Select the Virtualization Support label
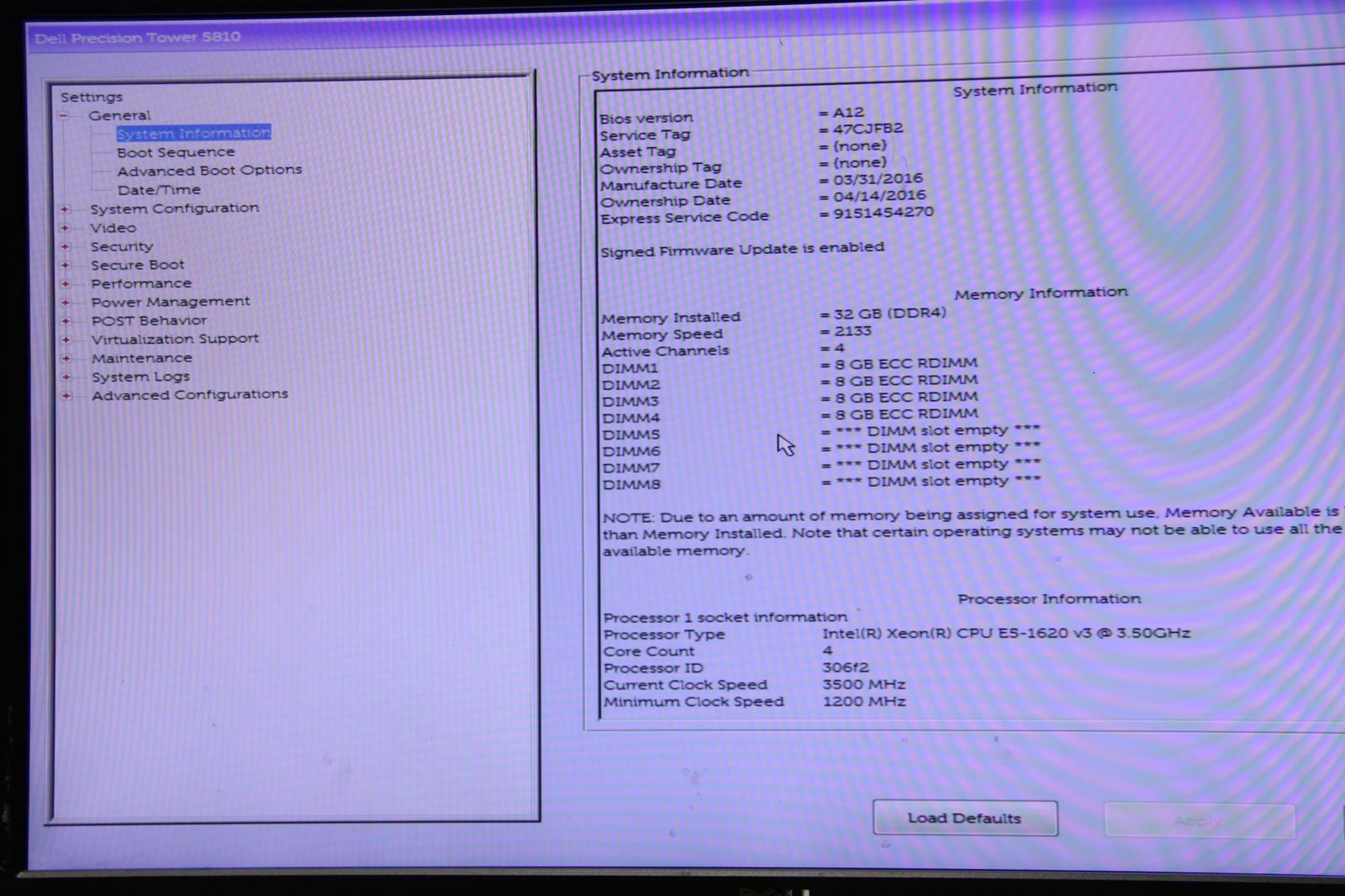1345x896 pixels. click(175, 339)
